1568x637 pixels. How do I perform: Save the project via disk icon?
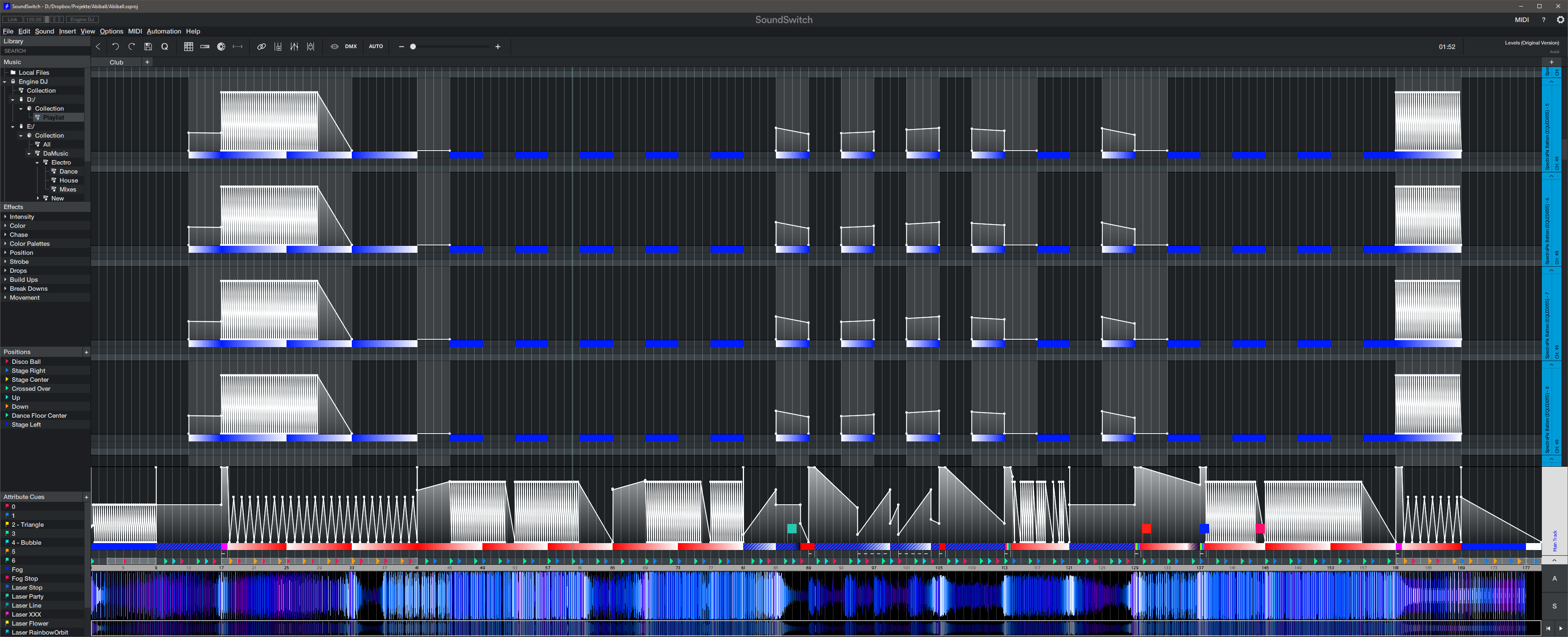point(148,46)
